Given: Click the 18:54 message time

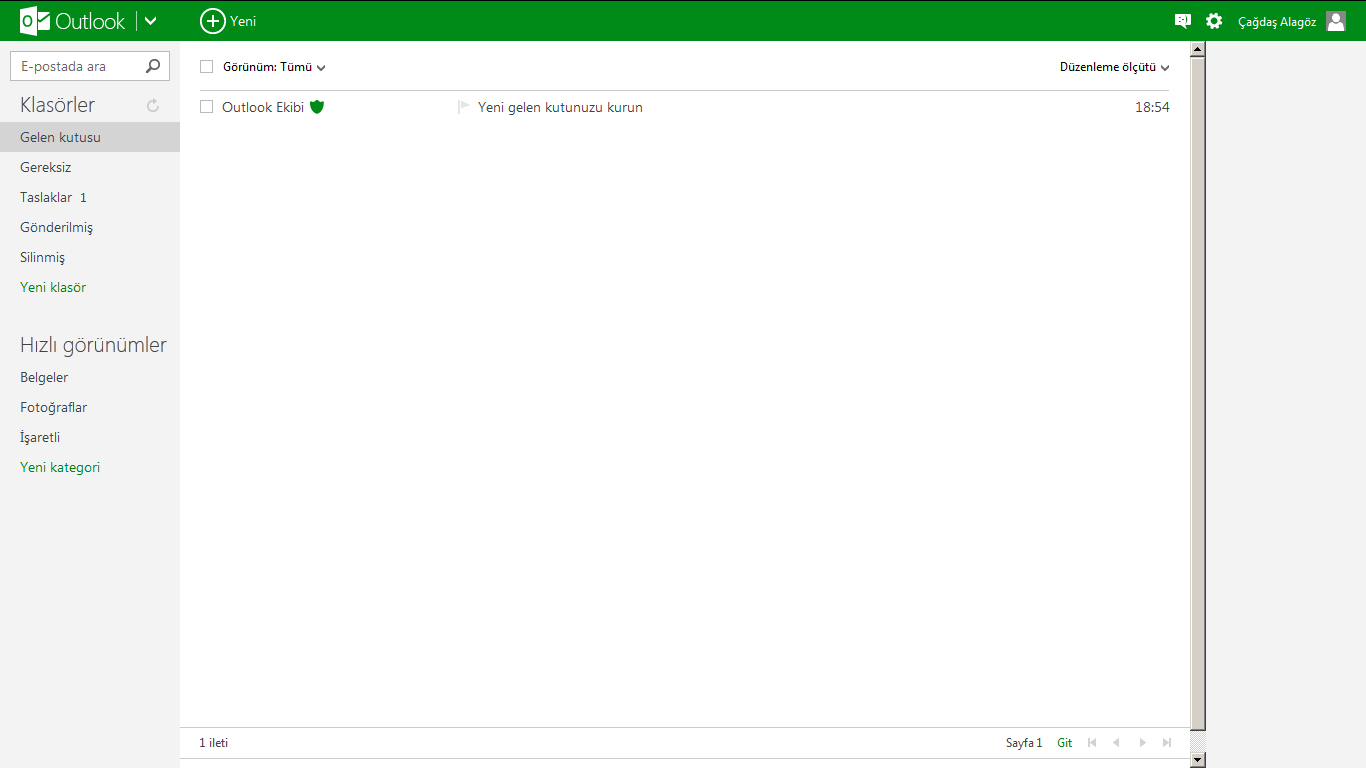Looking at the screenshot, I should (1152, 107).
